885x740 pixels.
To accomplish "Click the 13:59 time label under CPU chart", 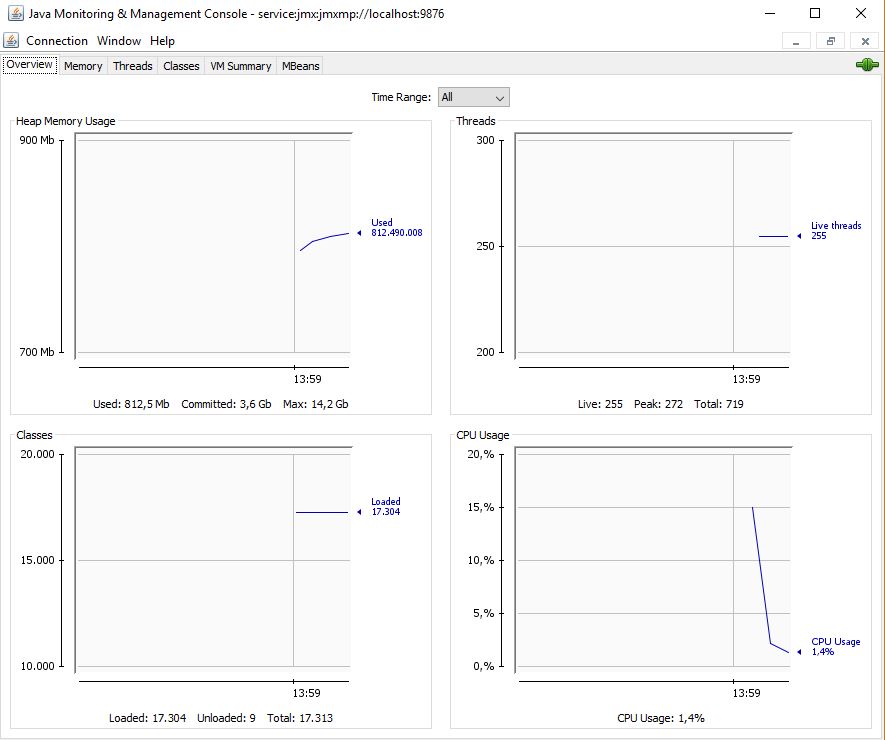I will coord(746,693).
